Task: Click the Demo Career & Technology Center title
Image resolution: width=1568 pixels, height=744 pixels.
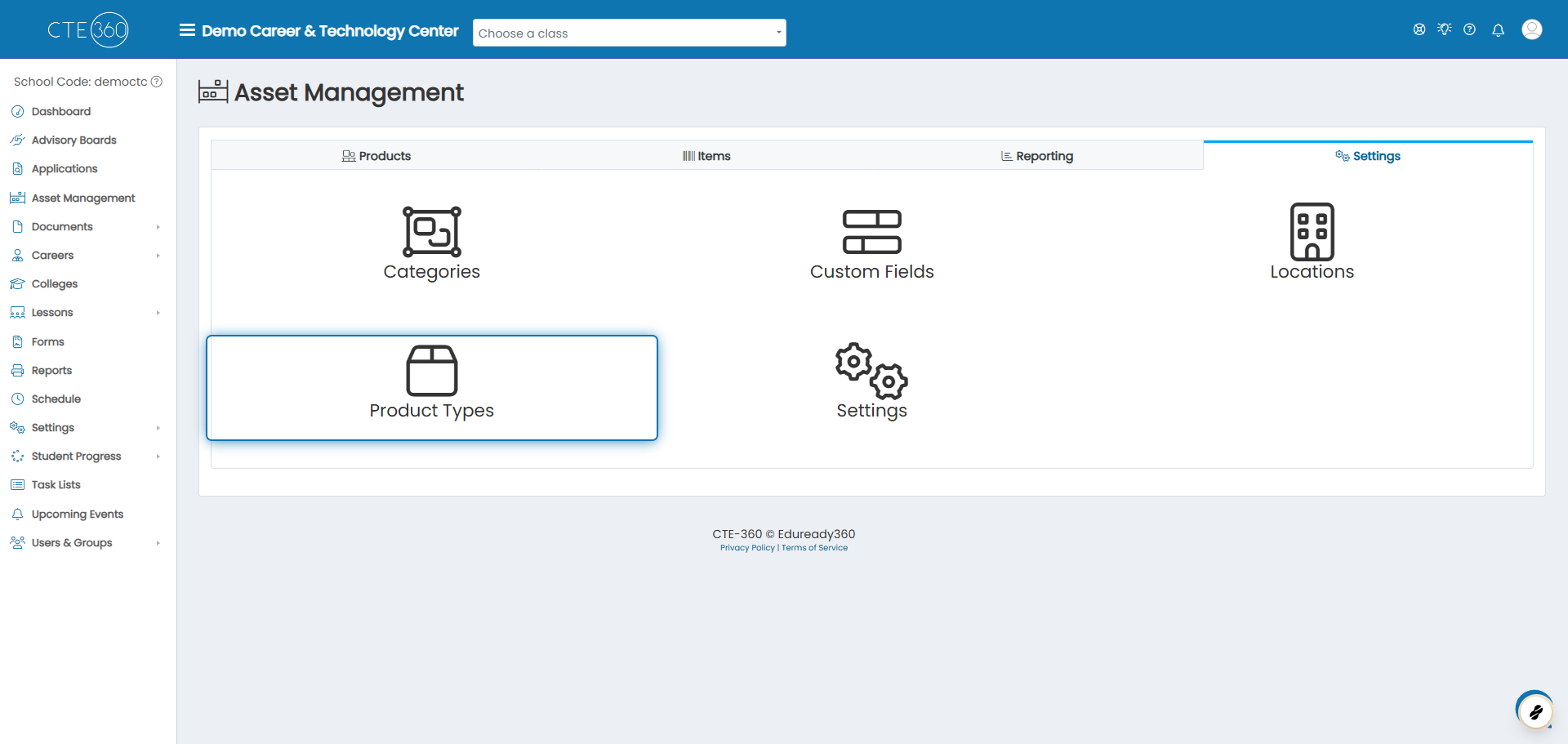Action: (x=330, y=31)
